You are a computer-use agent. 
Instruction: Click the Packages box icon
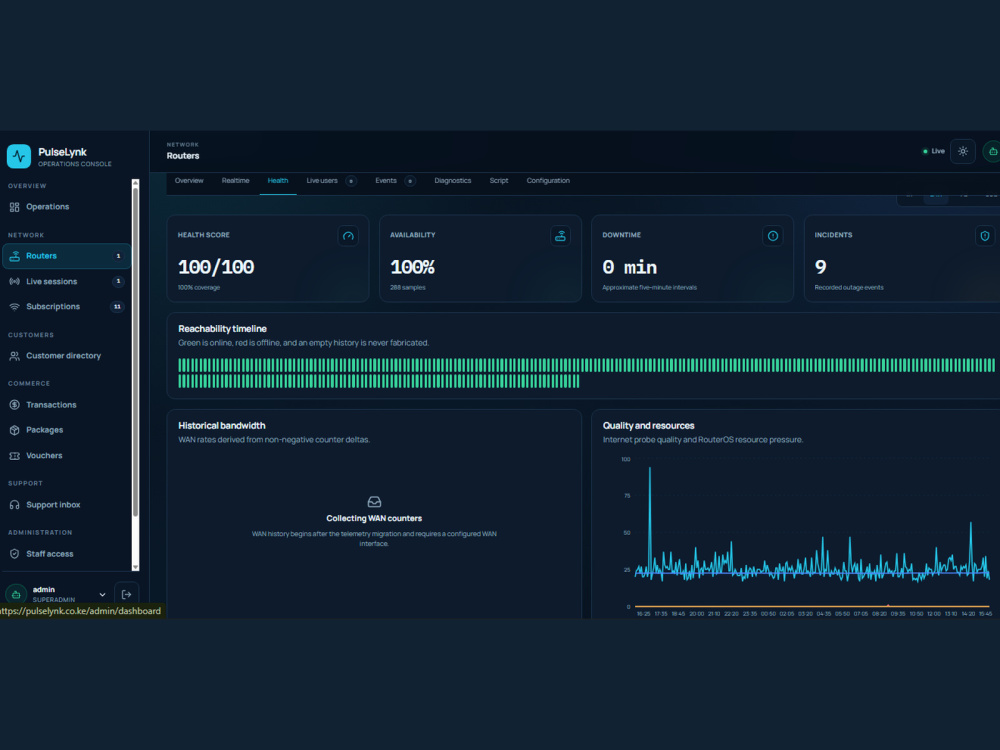(x=15, y=430)
